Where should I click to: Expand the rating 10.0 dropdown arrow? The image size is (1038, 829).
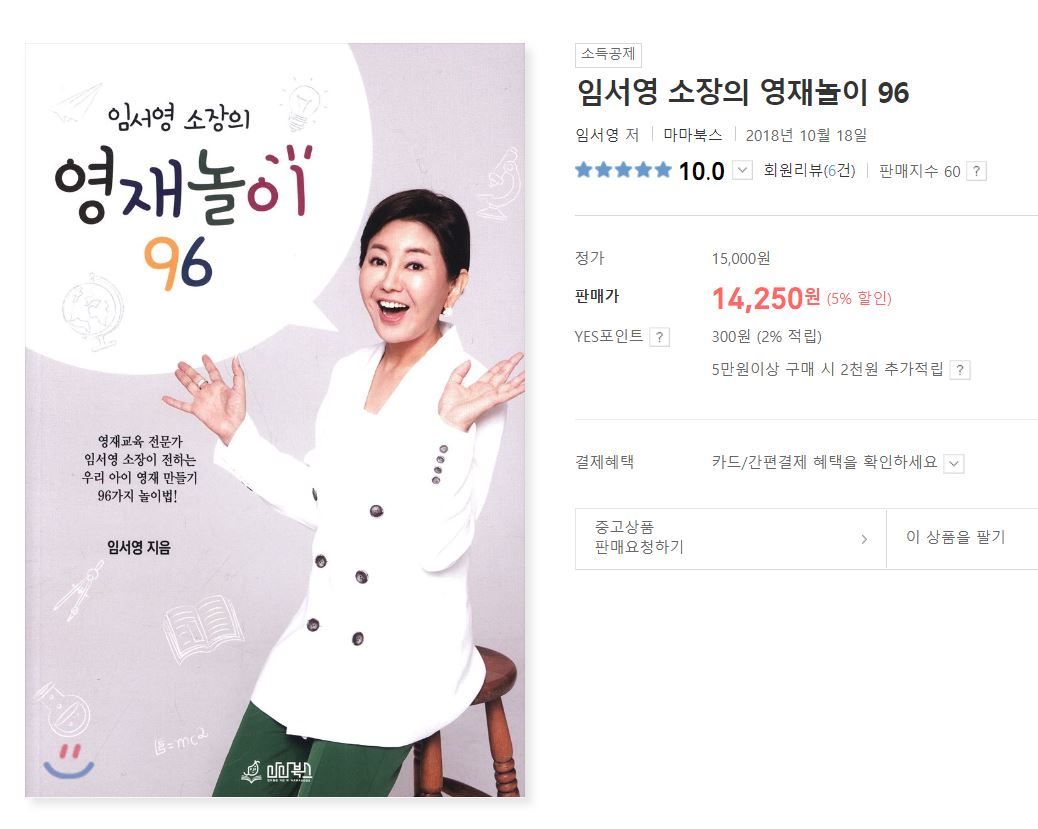(x=743, y=171)
